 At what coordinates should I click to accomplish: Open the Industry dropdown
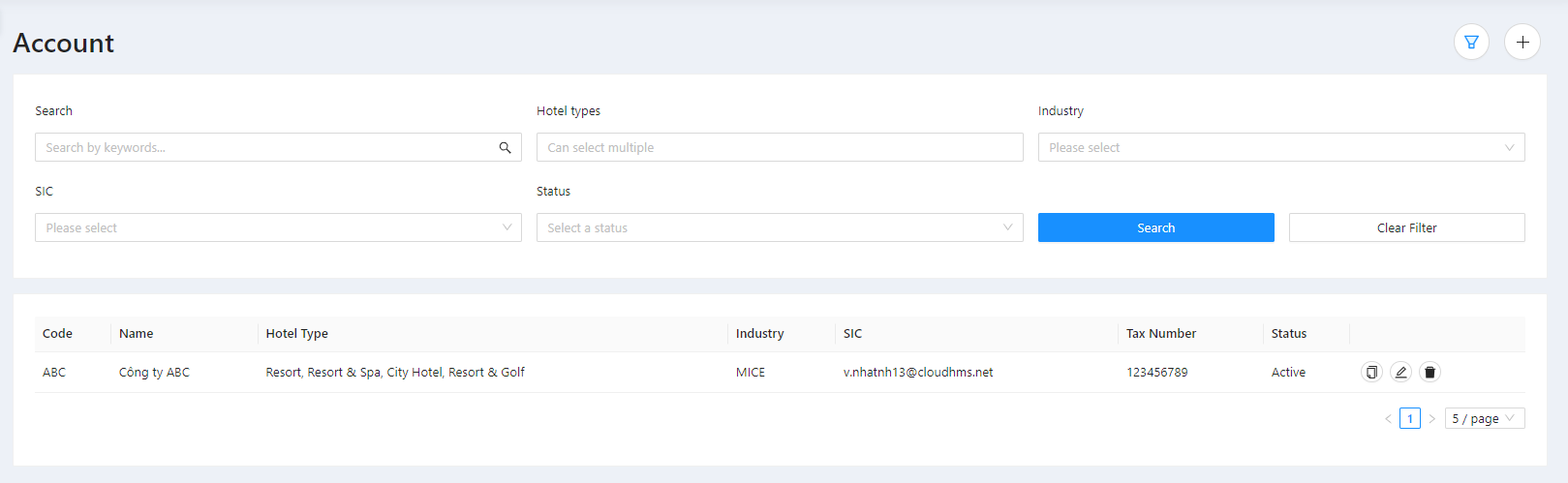[x=1280, y=148]
